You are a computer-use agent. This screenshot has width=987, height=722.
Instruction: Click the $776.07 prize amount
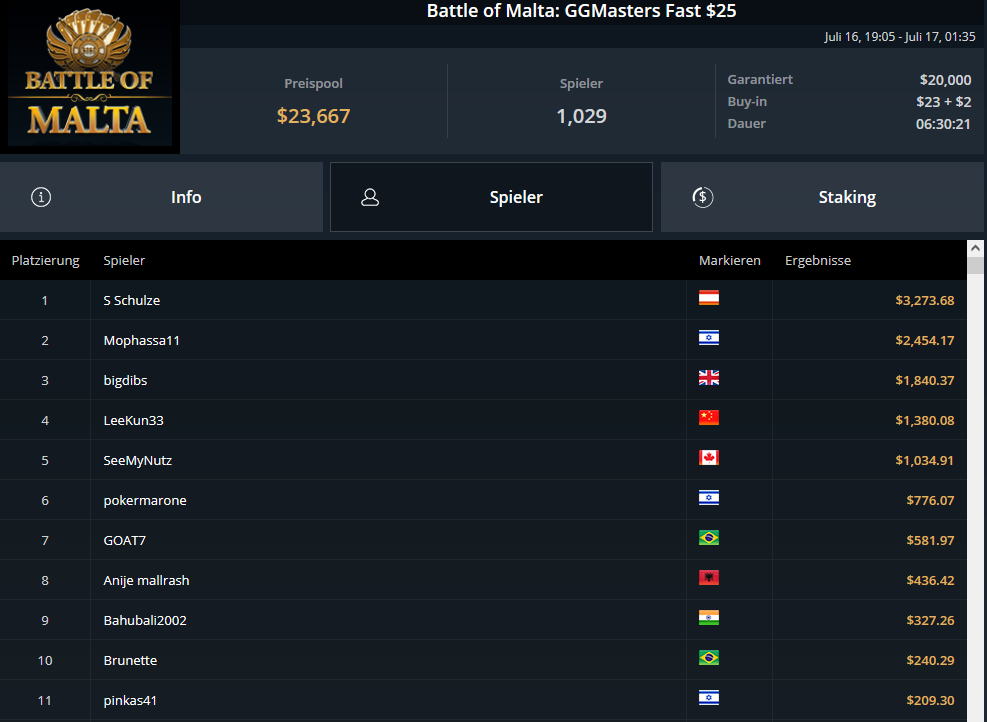point(930,500)
